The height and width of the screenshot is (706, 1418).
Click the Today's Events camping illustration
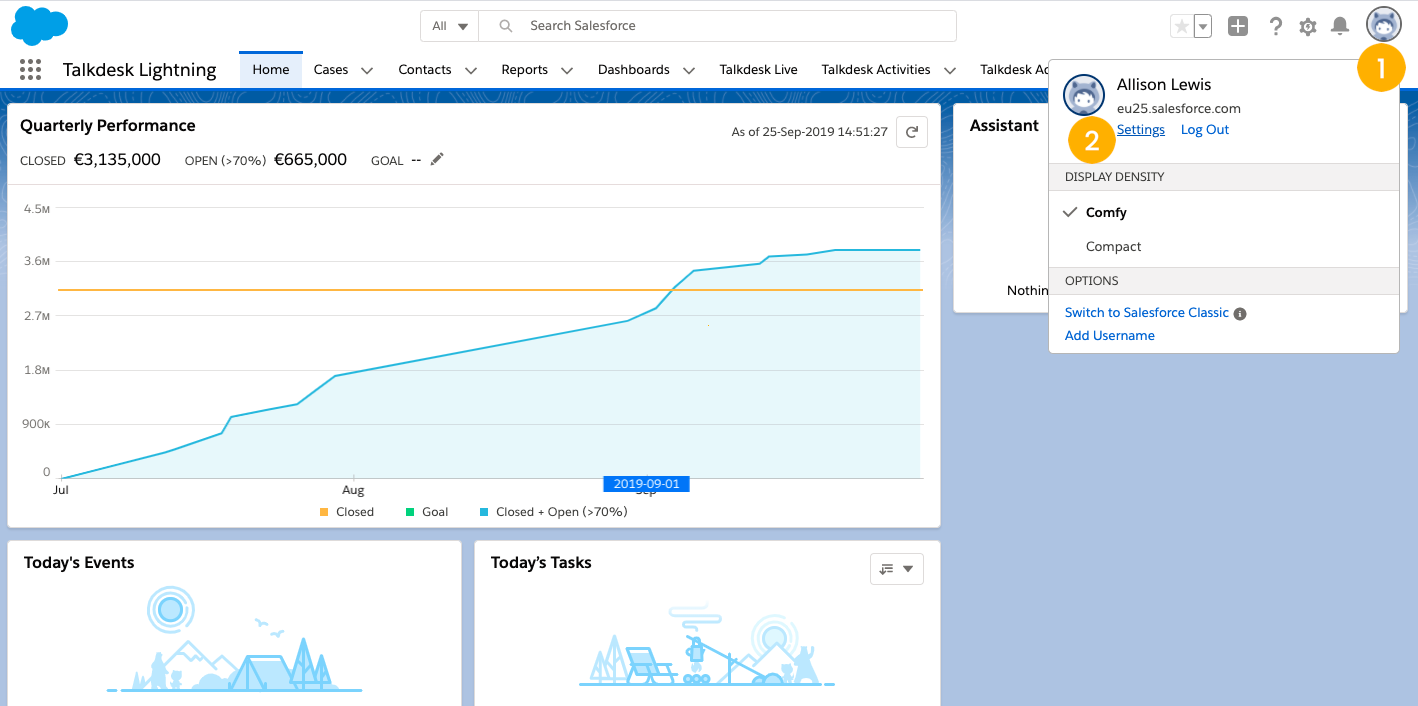pyautogui.click(x=234, y=640)
